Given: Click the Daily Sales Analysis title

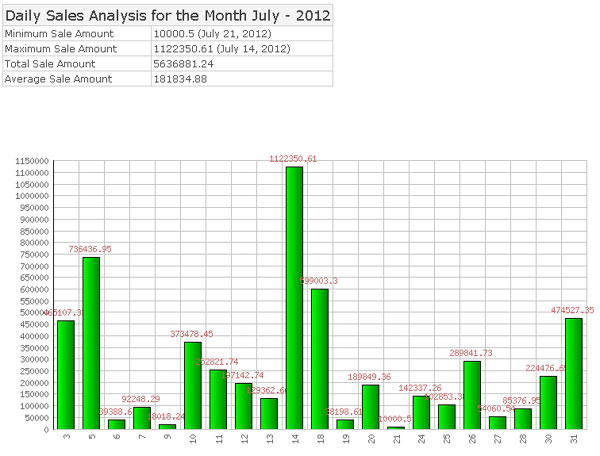Looking at the screenshot, I should (166, 14).
